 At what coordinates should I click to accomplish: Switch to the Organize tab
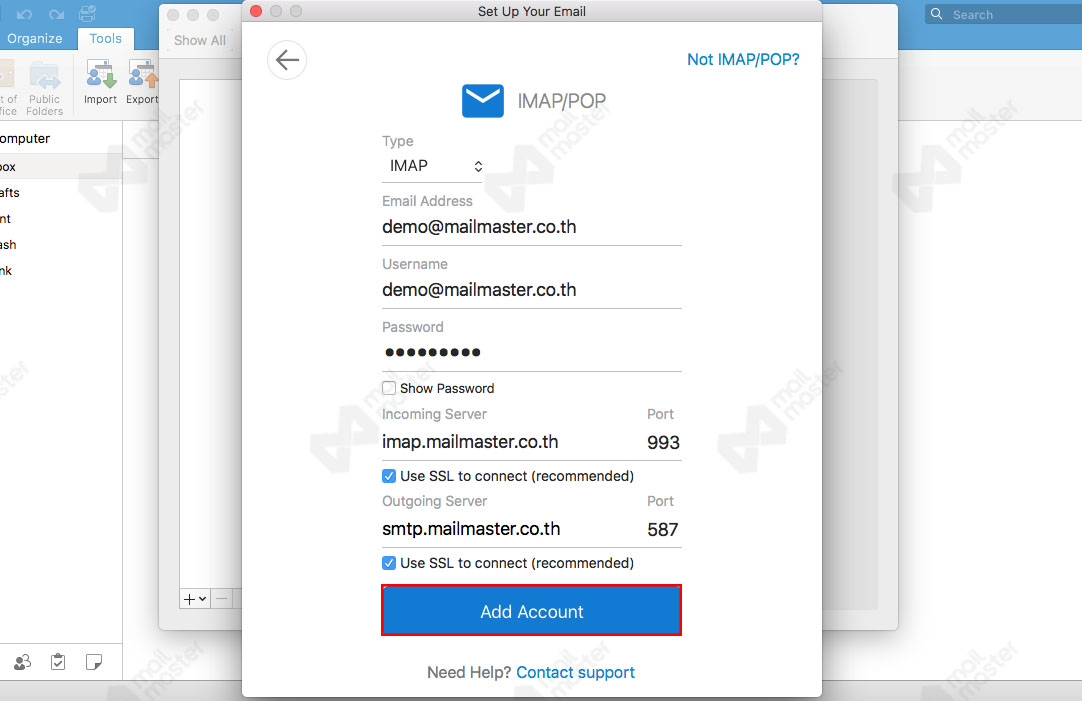tap(35, 39)
